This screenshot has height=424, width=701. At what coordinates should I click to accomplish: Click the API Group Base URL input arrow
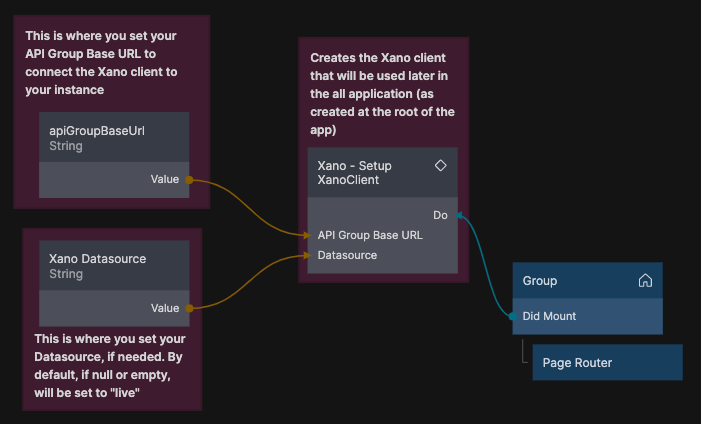(x=307, y=235)
